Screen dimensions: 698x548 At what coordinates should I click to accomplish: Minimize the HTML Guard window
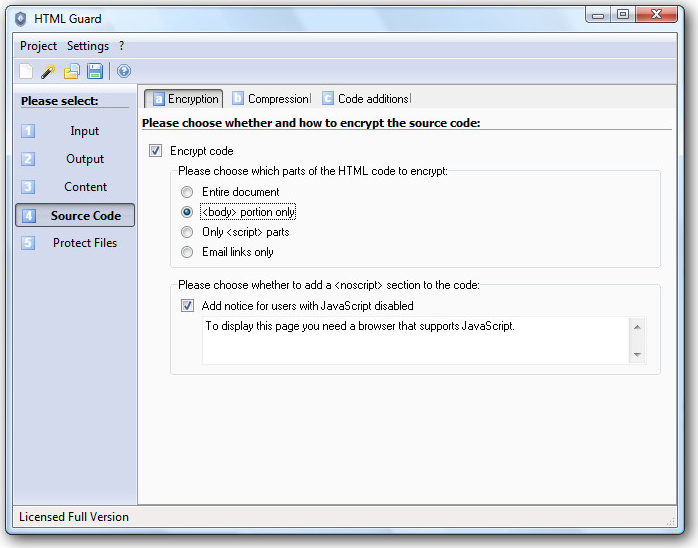pyautogui.click(x=598, y=15)
